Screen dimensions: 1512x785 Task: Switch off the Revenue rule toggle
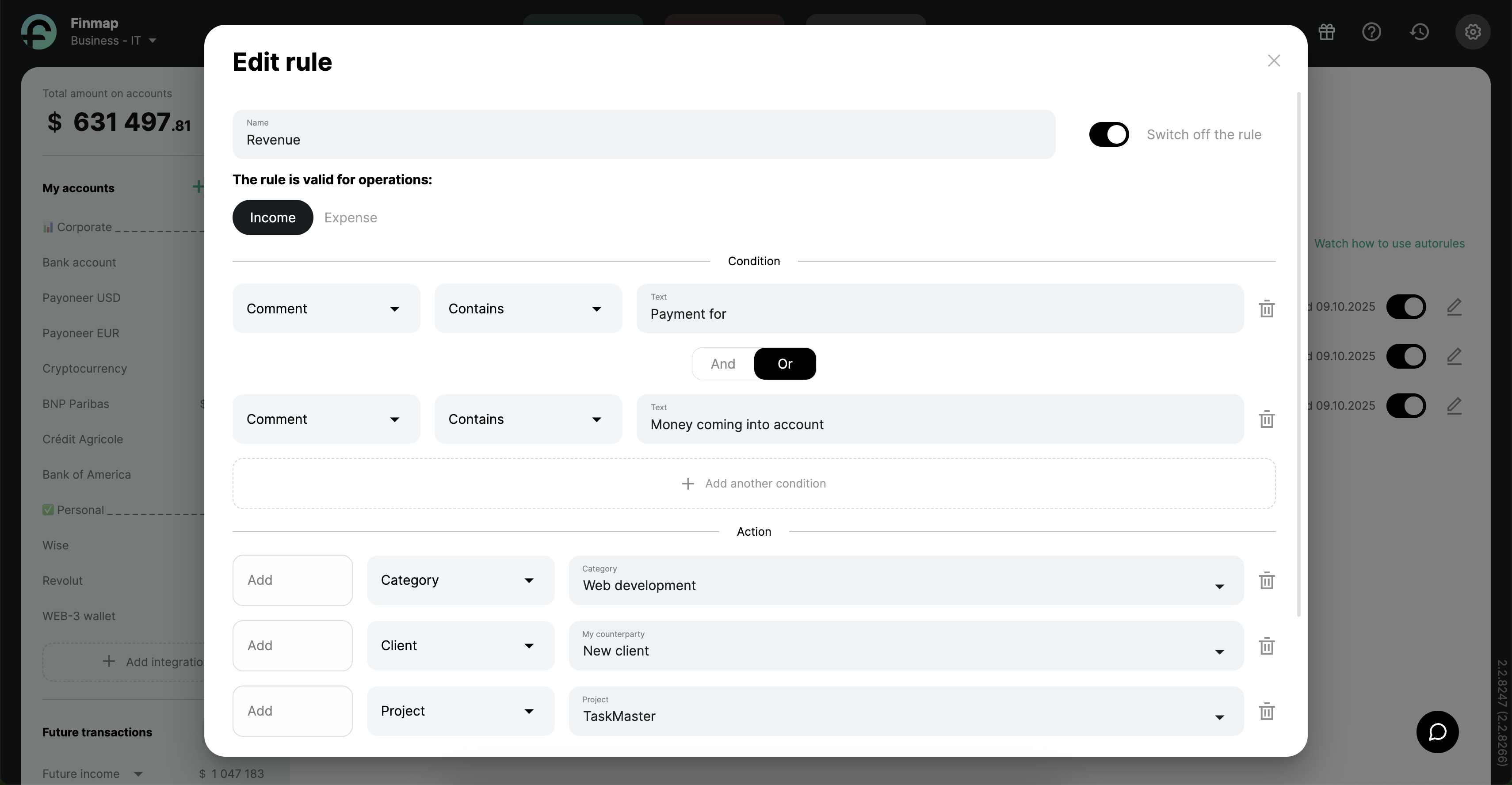click(1109, 134)
